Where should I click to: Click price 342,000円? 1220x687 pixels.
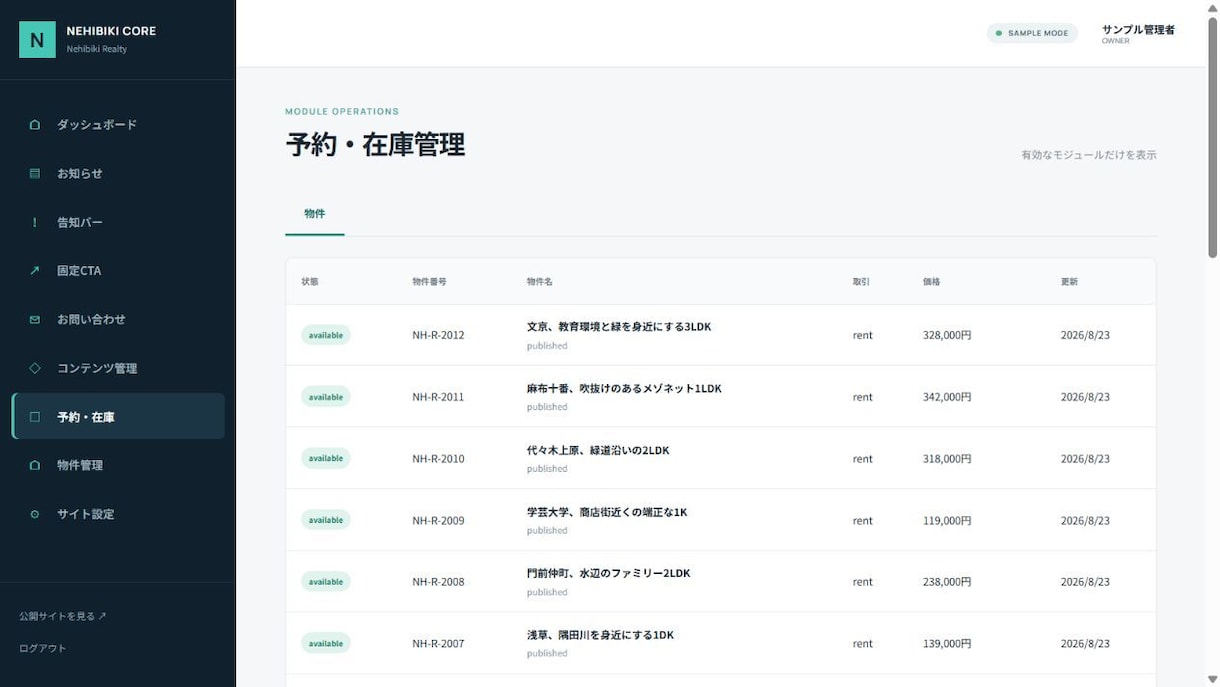pyautogui.click(x=947, y=397)
